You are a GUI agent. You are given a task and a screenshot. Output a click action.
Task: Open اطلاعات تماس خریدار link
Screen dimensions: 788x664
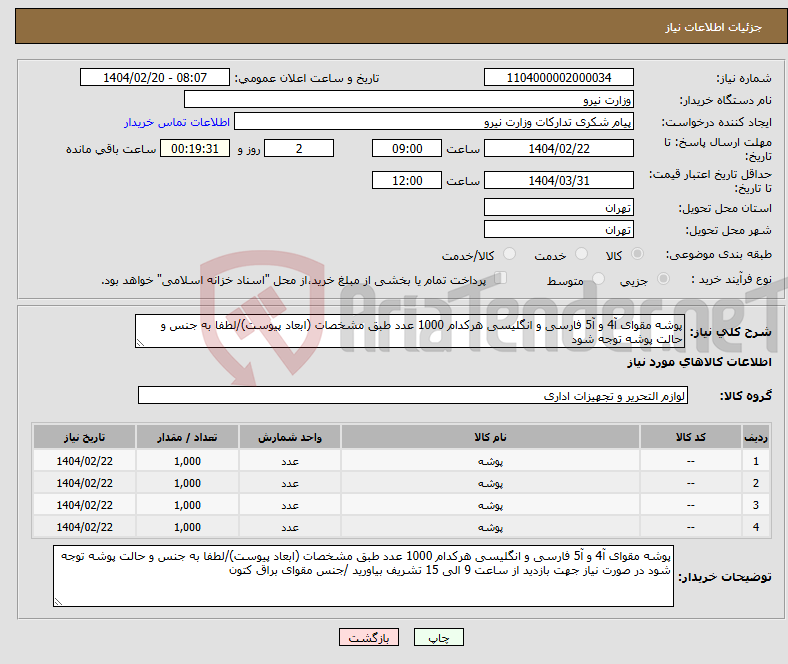click(x=177, y=122)
